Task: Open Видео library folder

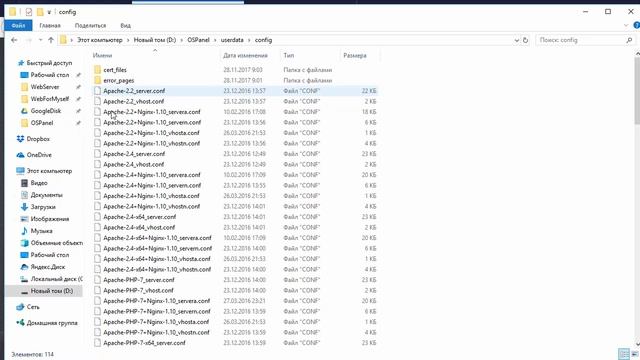Action: pyautogui.click(x=39, y=183)
